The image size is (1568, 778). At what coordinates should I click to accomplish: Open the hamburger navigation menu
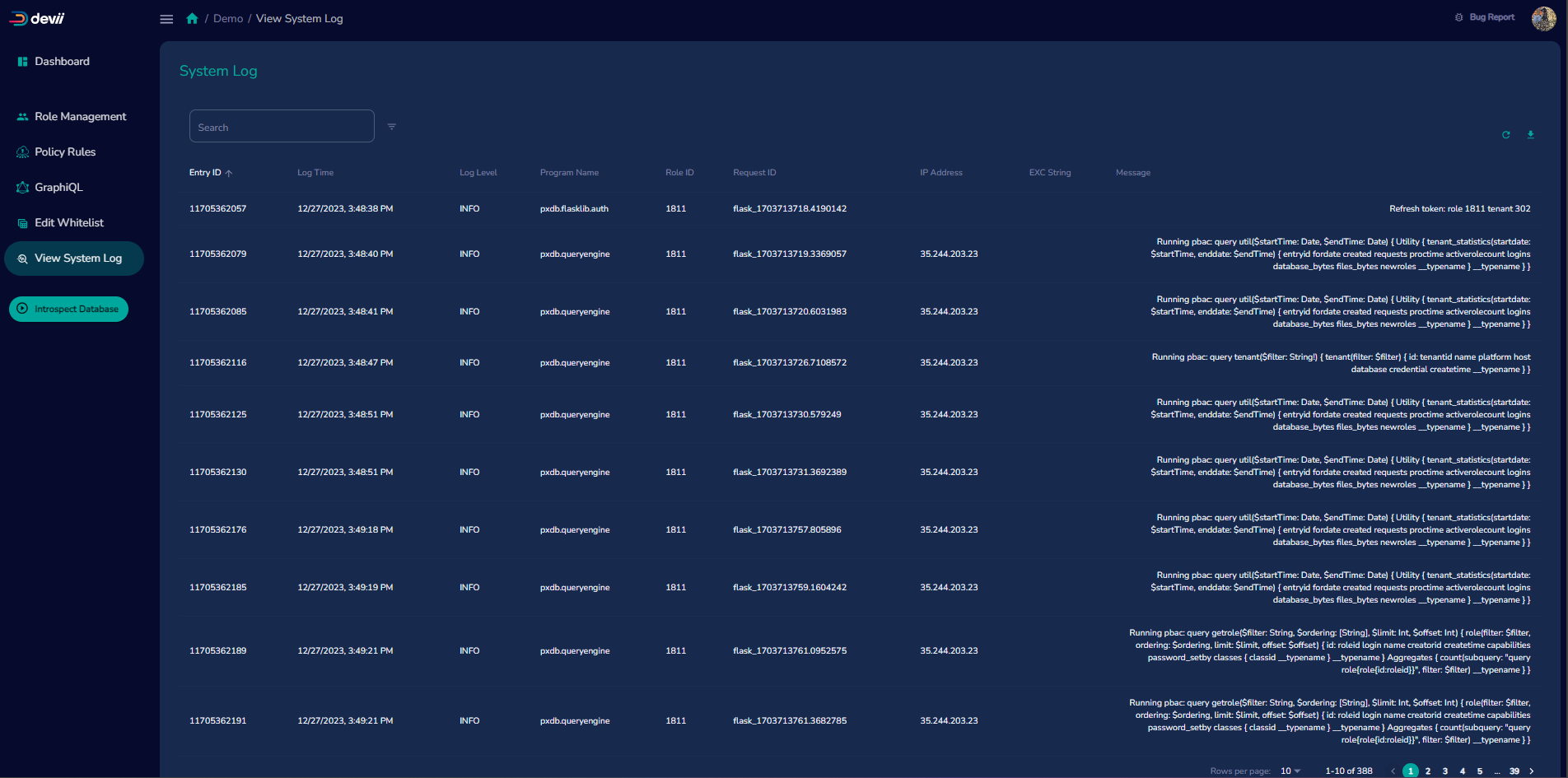click(x=166, y=18)
